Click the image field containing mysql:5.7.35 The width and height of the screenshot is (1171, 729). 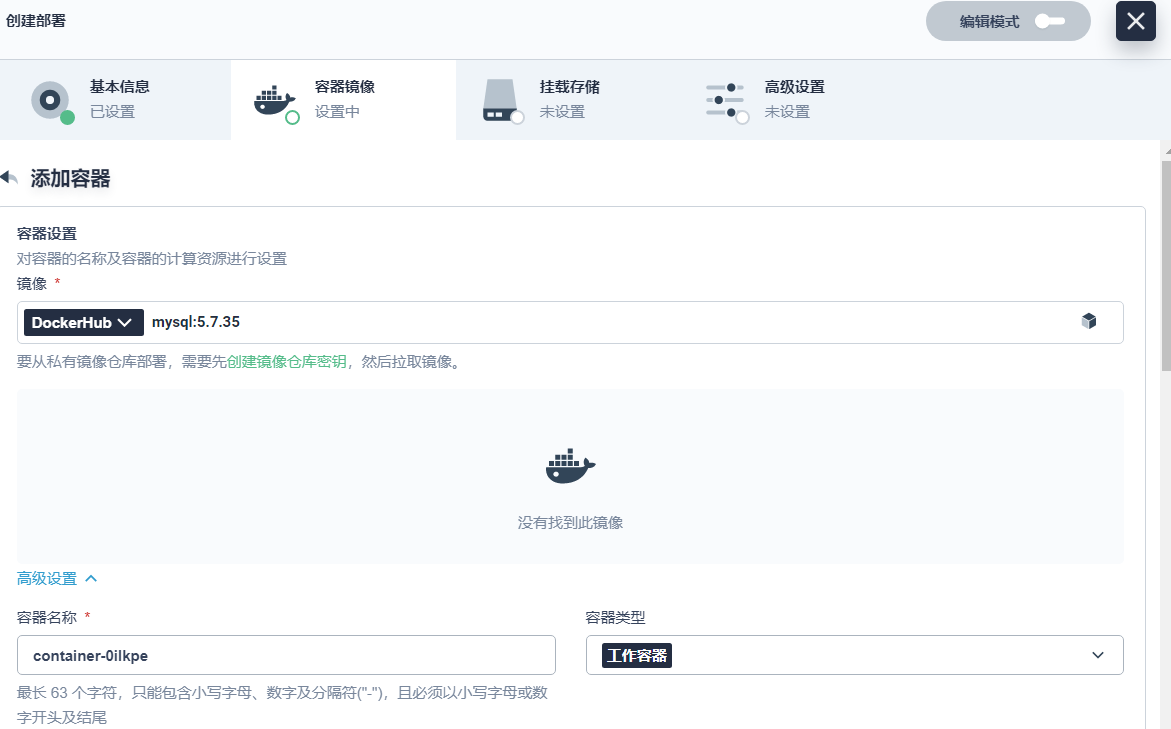pos(570,323)
